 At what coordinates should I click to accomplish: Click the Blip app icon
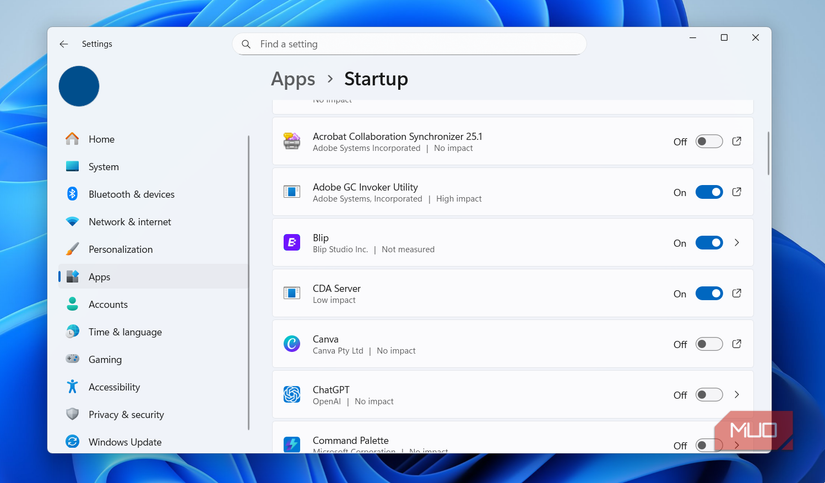pos(291,243)
